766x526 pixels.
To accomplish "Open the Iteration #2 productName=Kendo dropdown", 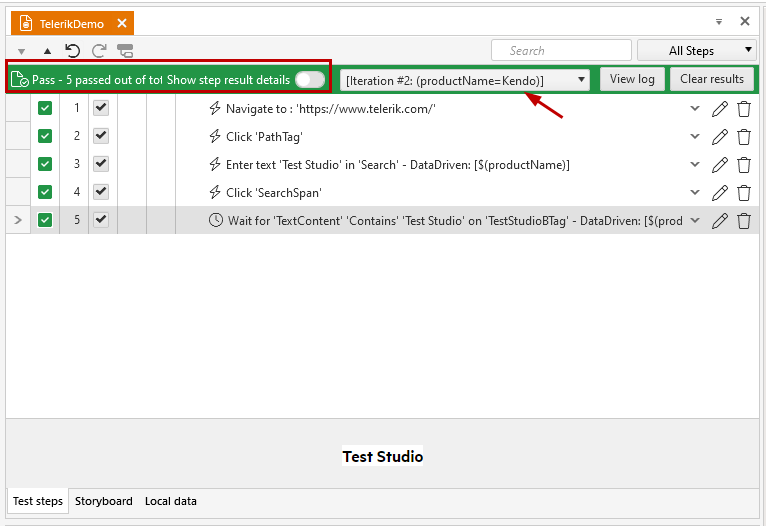I will tap(465, 80).
